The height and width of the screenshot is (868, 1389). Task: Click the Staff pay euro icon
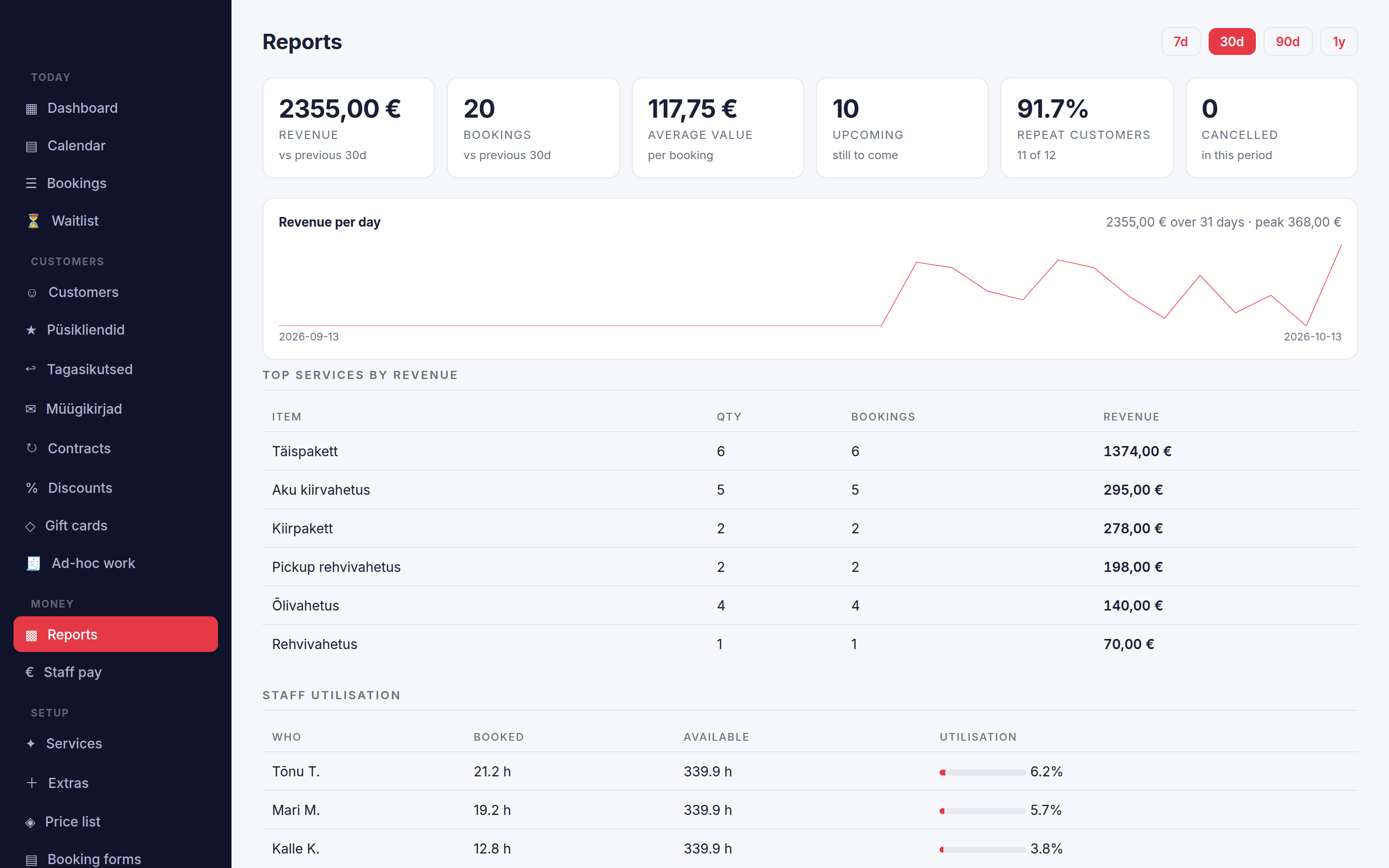pos(30,672)
